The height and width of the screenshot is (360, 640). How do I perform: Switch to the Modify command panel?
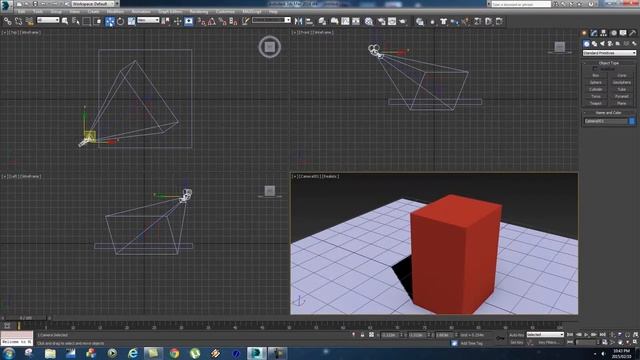click(x=594, y=33)
